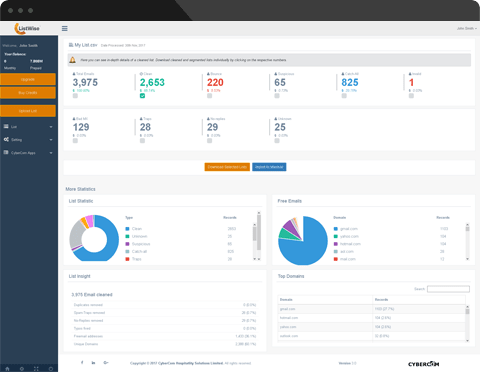Expand the Setting sidebar menu arrow

[x=51, y=140]
